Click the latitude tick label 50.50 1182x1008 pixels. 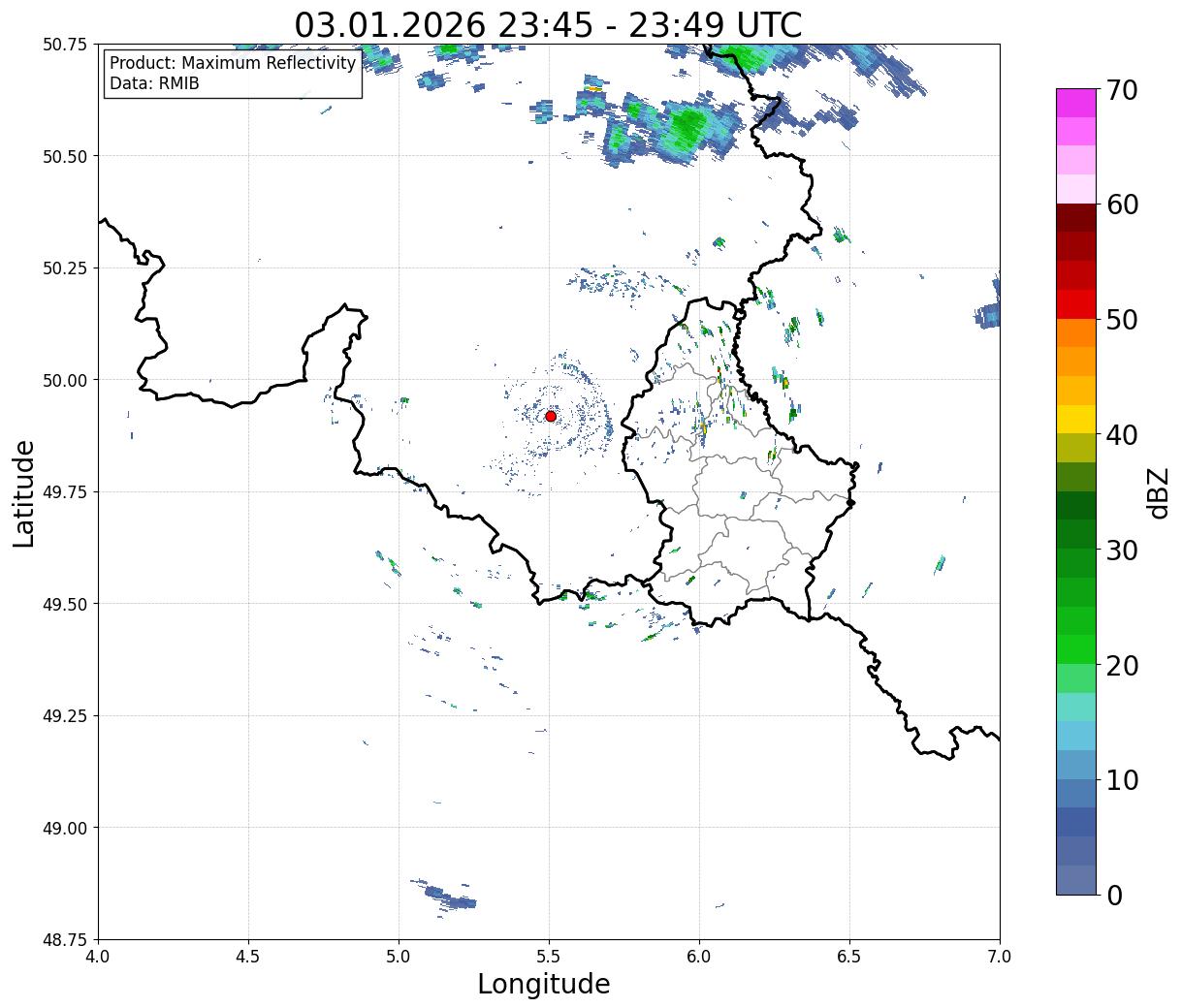[64, 156]
